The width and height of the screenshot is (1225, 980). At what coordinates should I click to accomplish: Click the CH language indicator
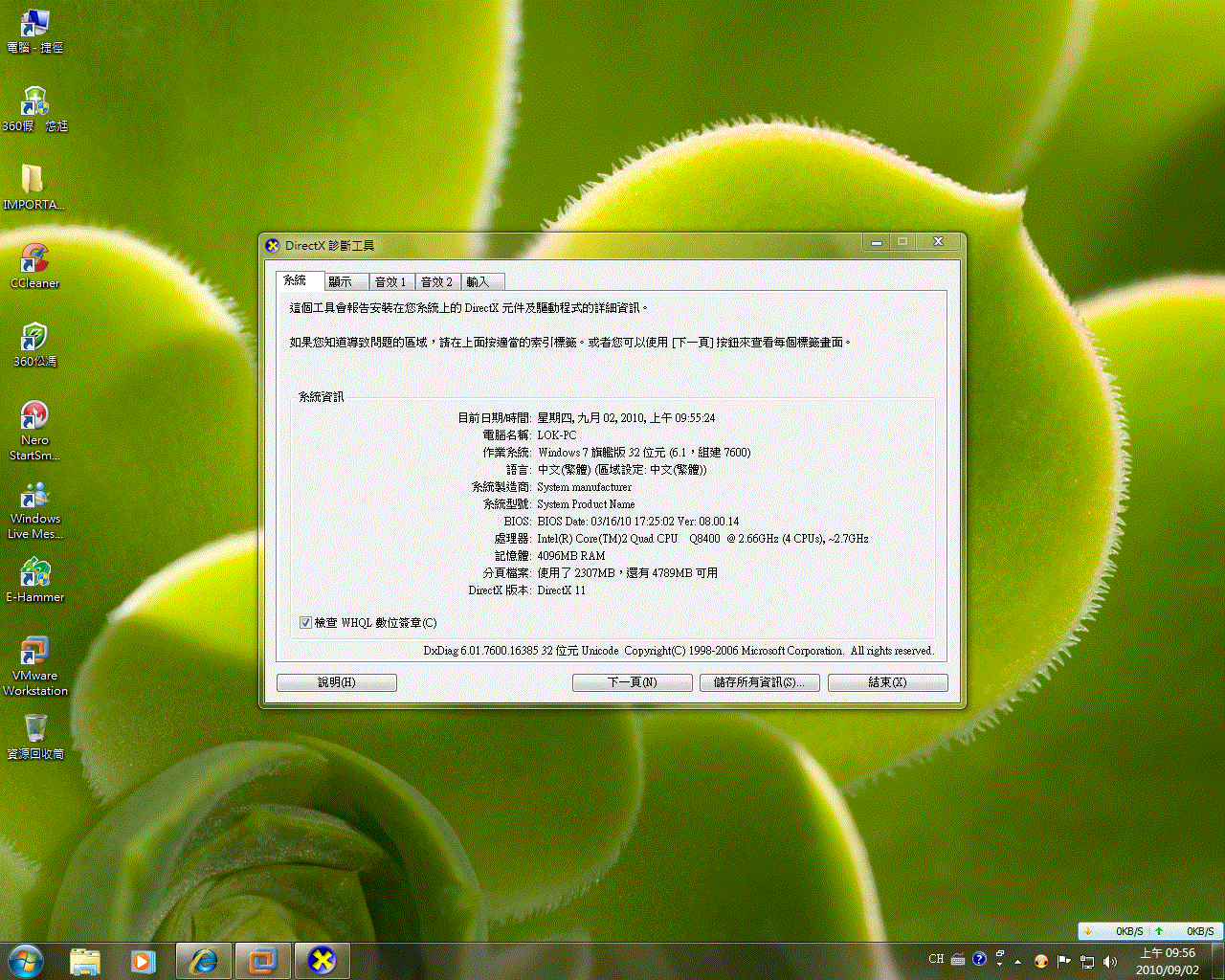[x=936, y=959]
